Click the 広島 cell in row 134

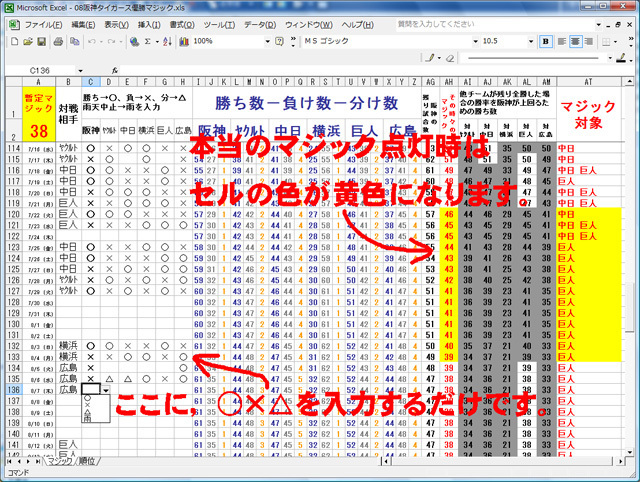pyautogui.click(x=68, y=368)
